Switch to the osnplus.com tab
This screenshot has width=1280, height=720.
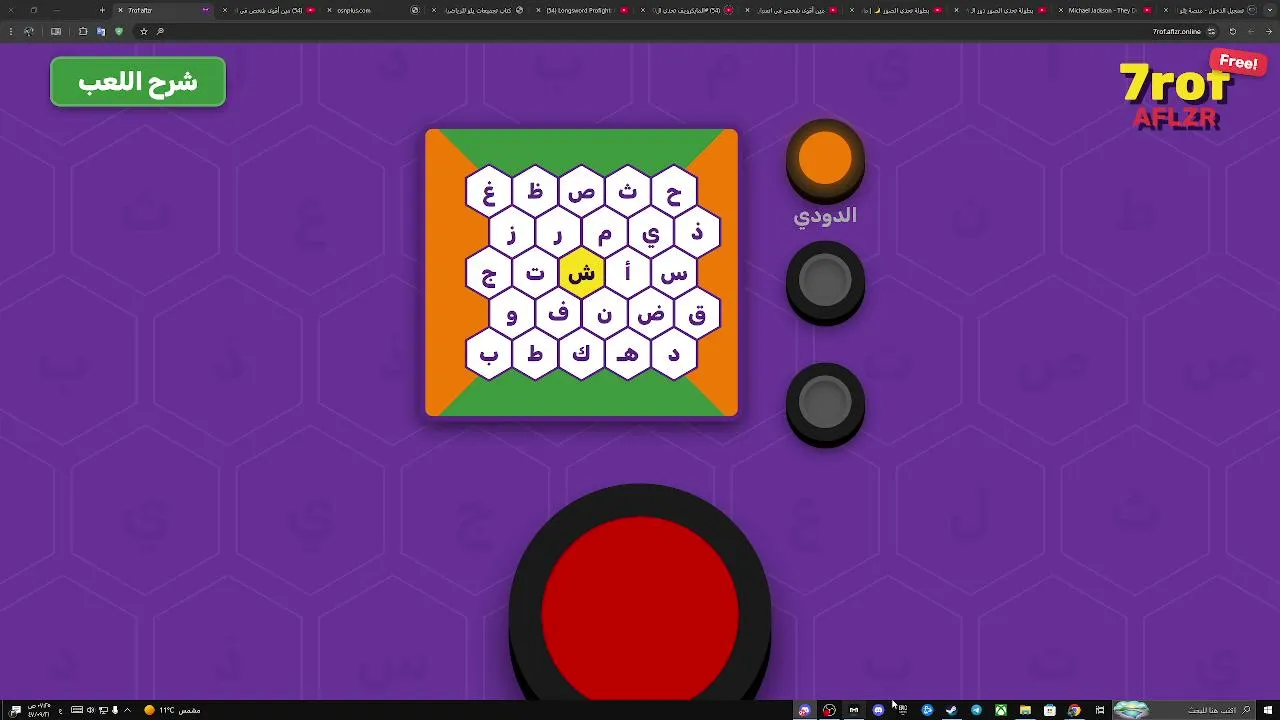372,10
